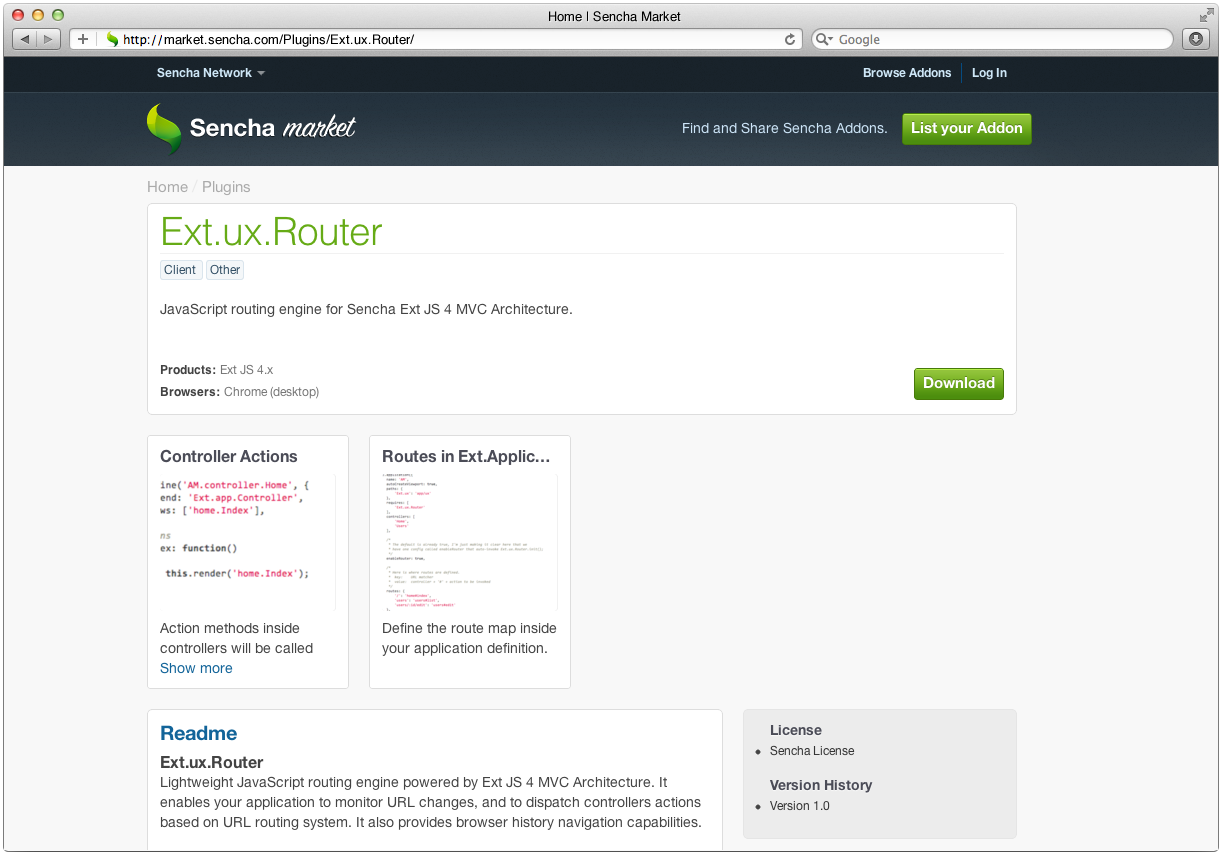Click the Sencha leaf favicon in the address bar

point(112,39)
